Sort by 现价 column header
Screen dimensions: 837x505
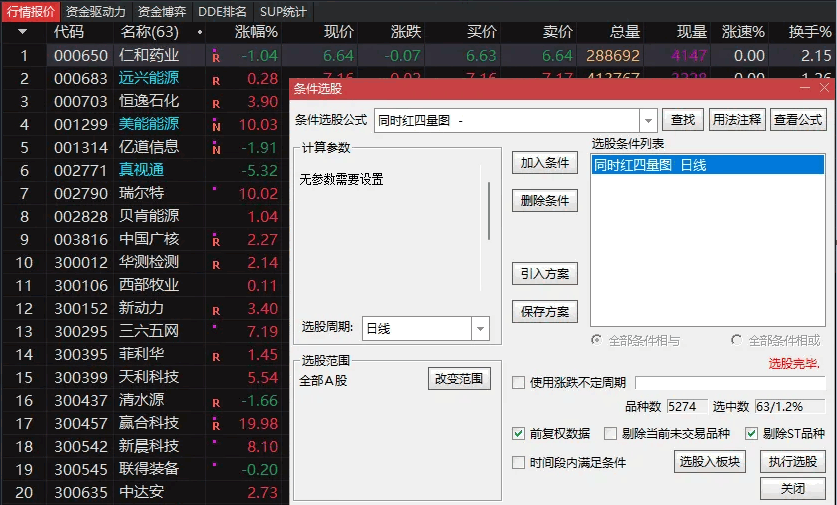(338, 32)
